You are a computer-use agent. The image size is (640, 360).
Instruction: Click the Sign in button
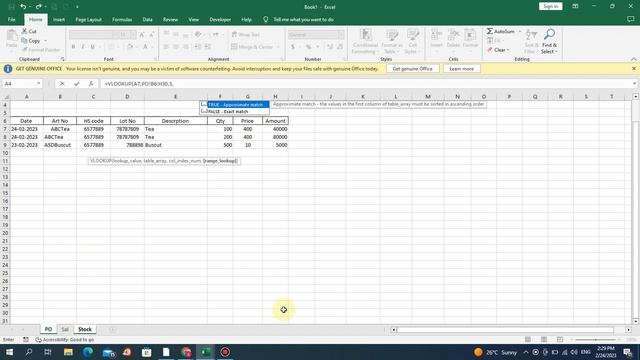[x=550, y=6]
